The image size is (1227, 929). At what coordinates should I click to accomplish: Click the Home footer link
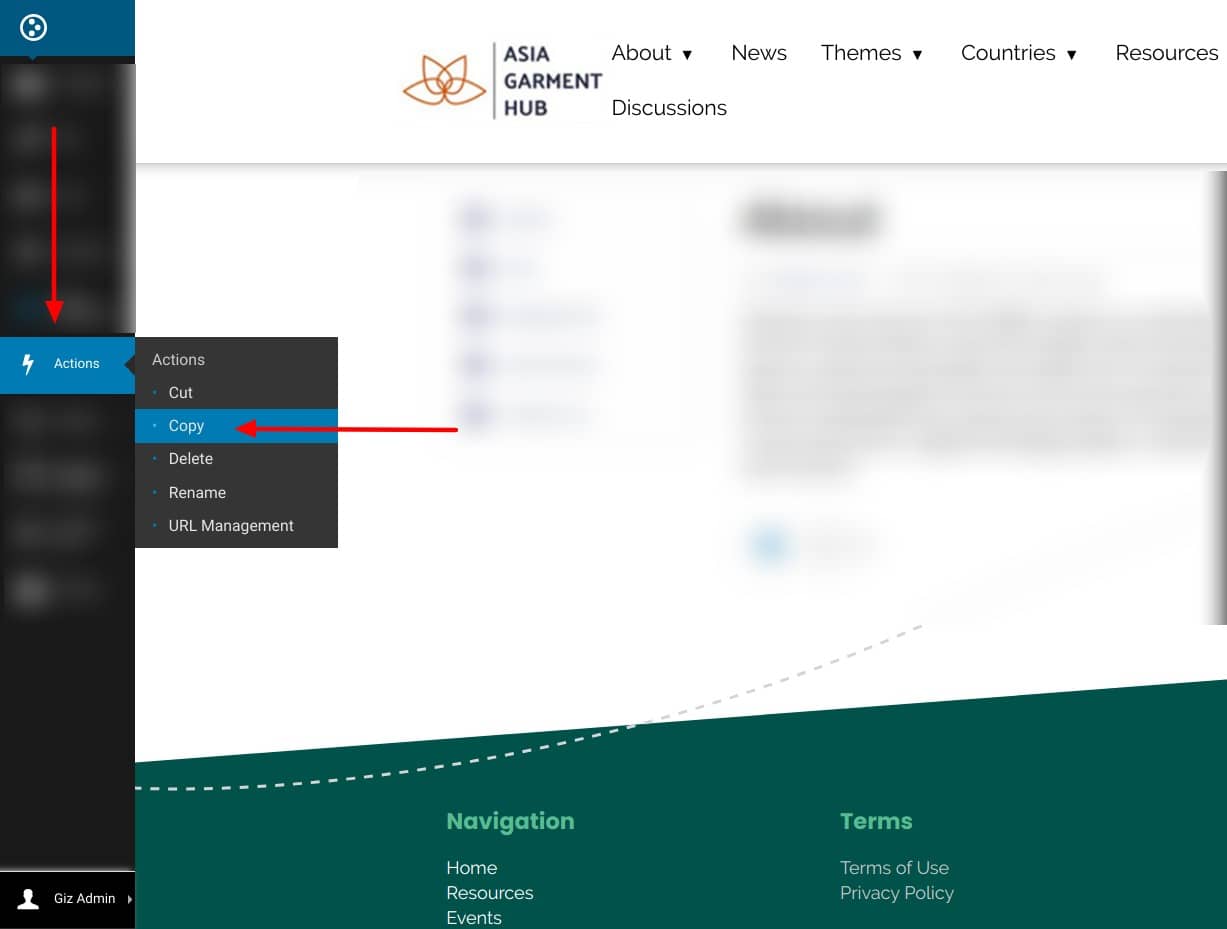[x=471, y=868]
